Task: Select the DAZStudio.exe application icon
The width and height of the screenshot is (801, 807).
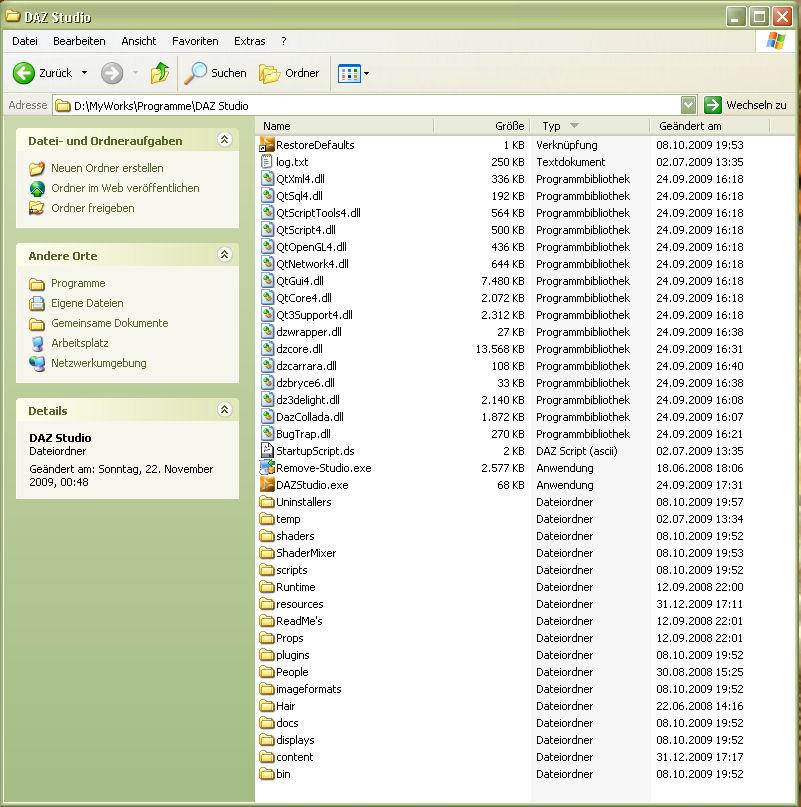Action: (x=267, y=484)
